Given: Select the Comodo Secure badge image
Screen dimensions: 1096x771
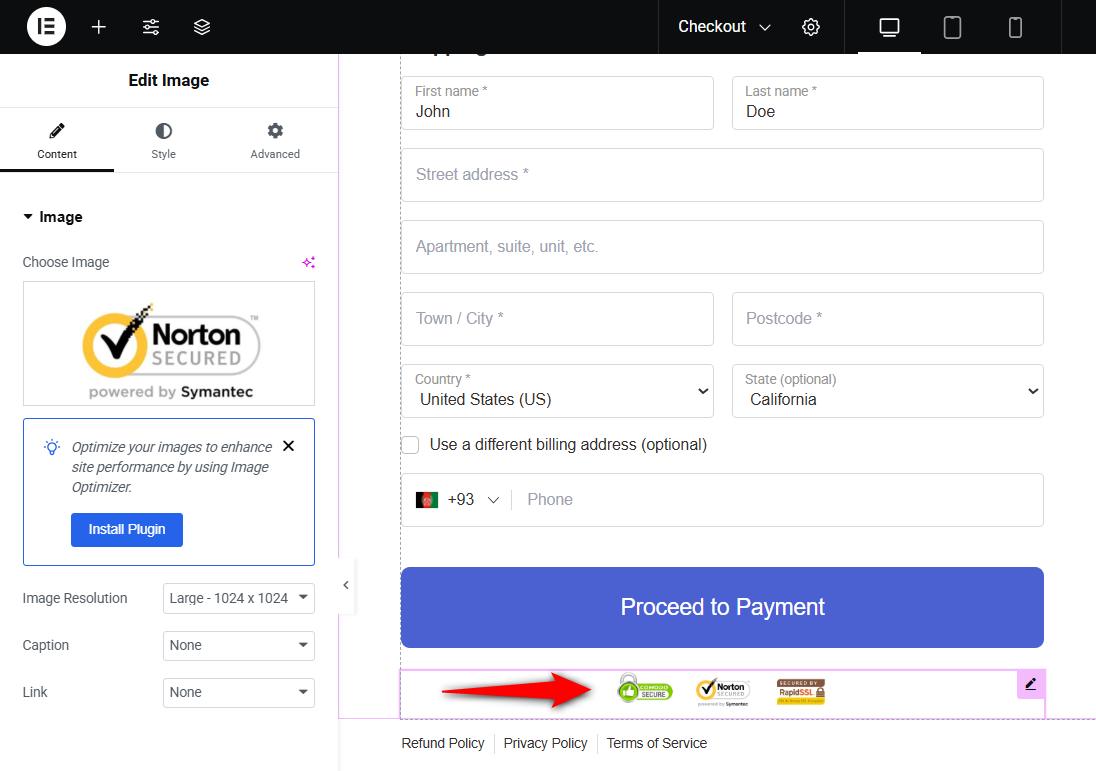Looking at the screenshot, I should 644,689.
